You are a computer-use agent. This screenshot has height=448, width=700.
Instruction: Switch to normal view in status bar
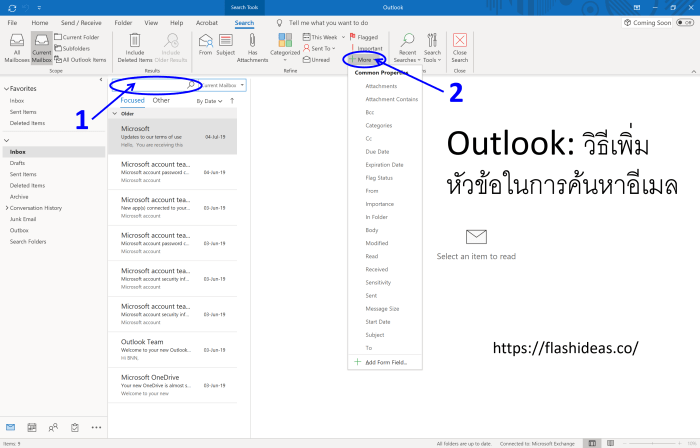[x=592, y=443]
